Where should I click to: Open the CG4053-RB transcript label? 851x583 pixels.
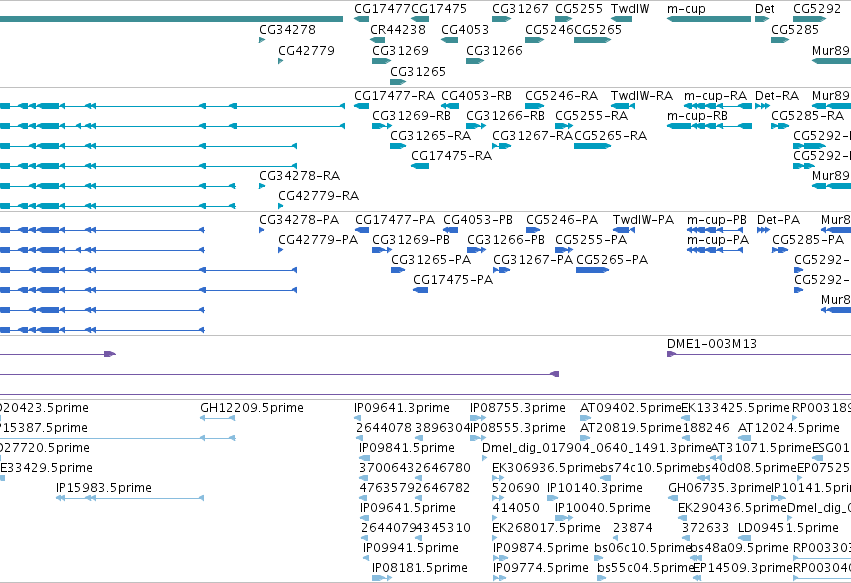(477, 96)
